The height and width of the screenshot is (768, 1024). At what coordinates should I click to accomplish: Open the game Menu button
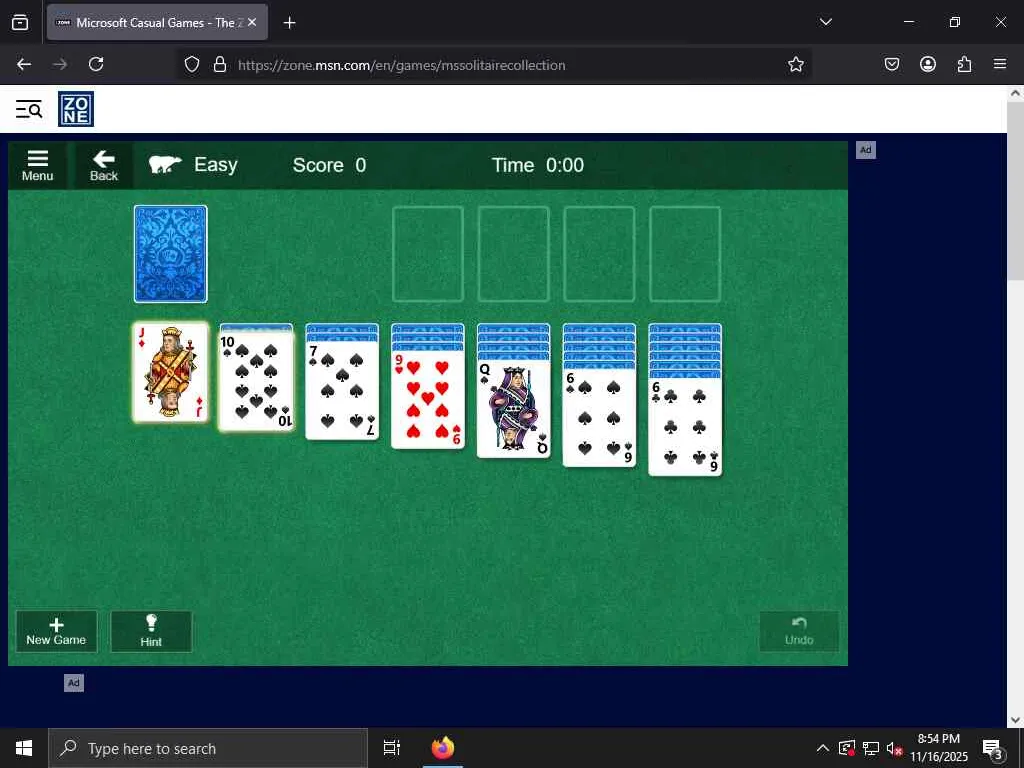point(37,165)
